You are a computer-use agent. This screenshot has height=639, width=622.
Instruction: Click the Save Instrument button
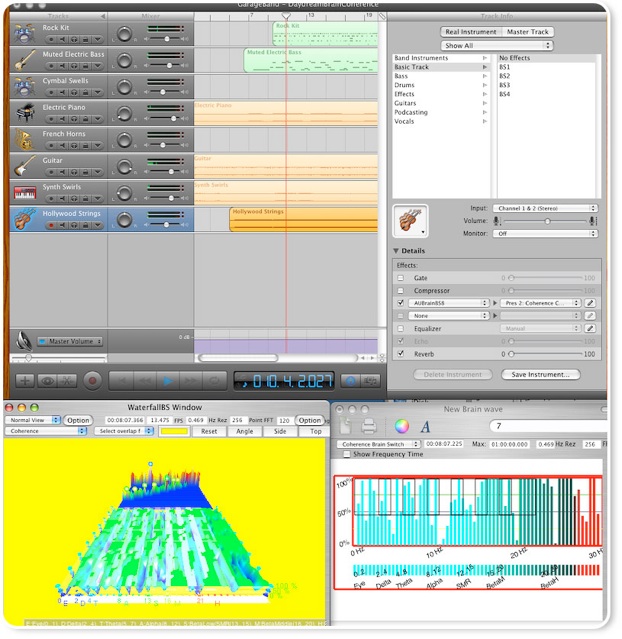(540, 375)
